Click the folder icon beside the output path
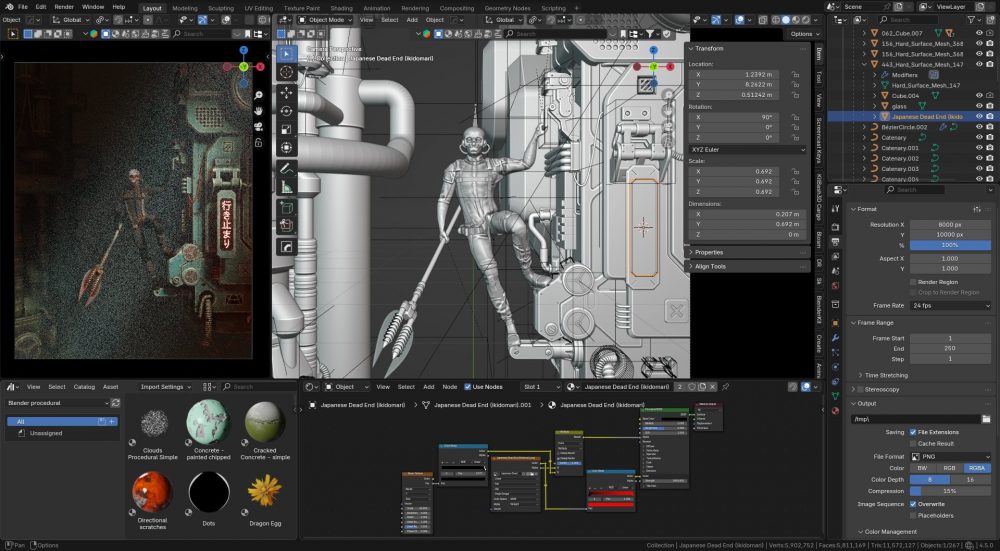Image resolution: width=1000 pixels, height=551 pixels. [x=986, y=419]
